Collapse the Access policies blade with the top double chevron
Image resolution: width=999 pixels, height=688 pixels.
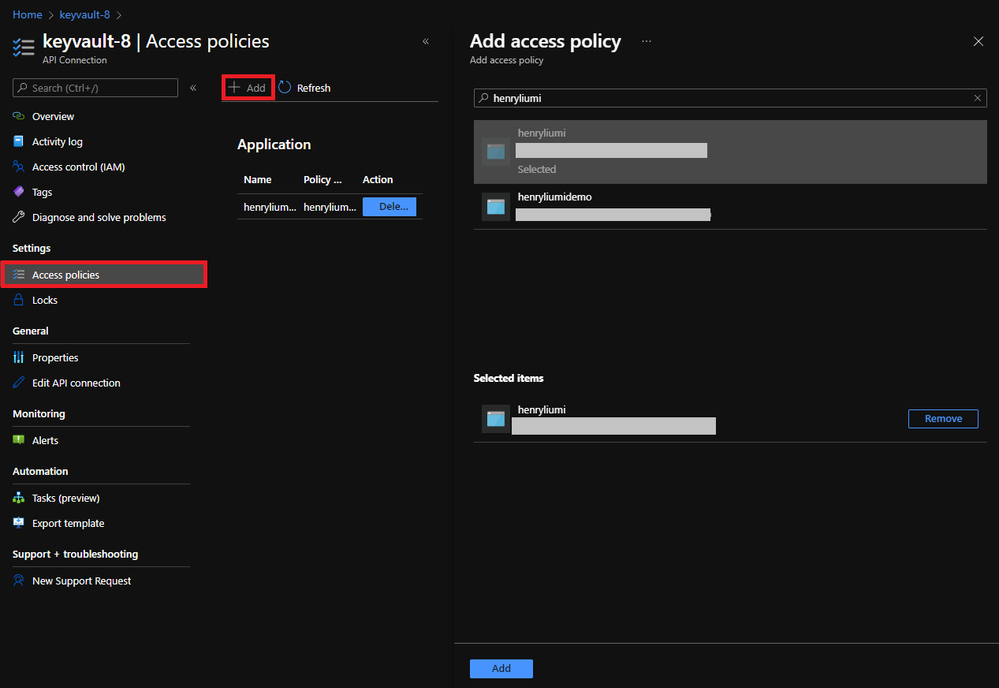tap(426, 42)
